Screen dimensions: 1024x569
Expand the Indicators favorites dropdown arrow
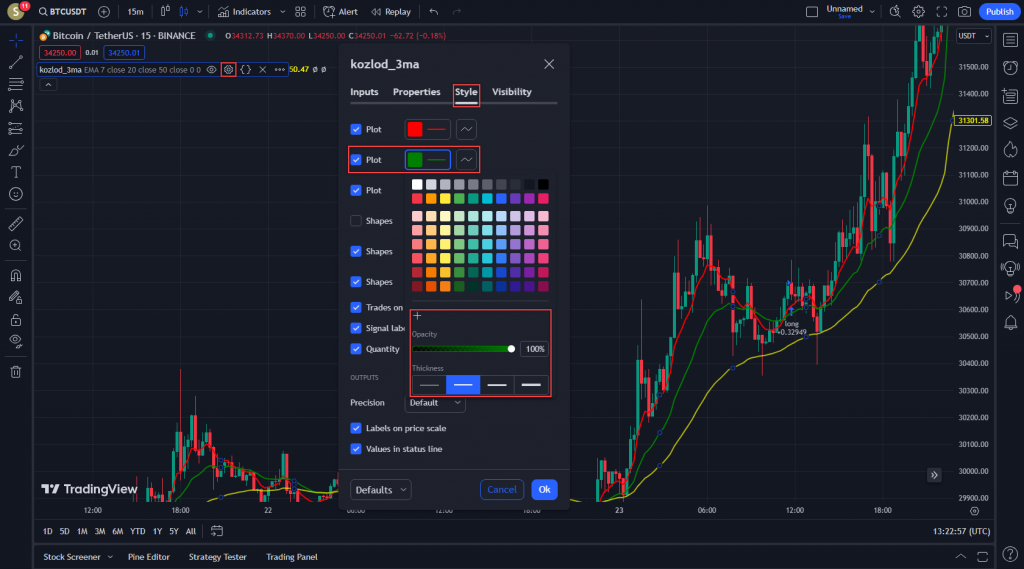282,12
